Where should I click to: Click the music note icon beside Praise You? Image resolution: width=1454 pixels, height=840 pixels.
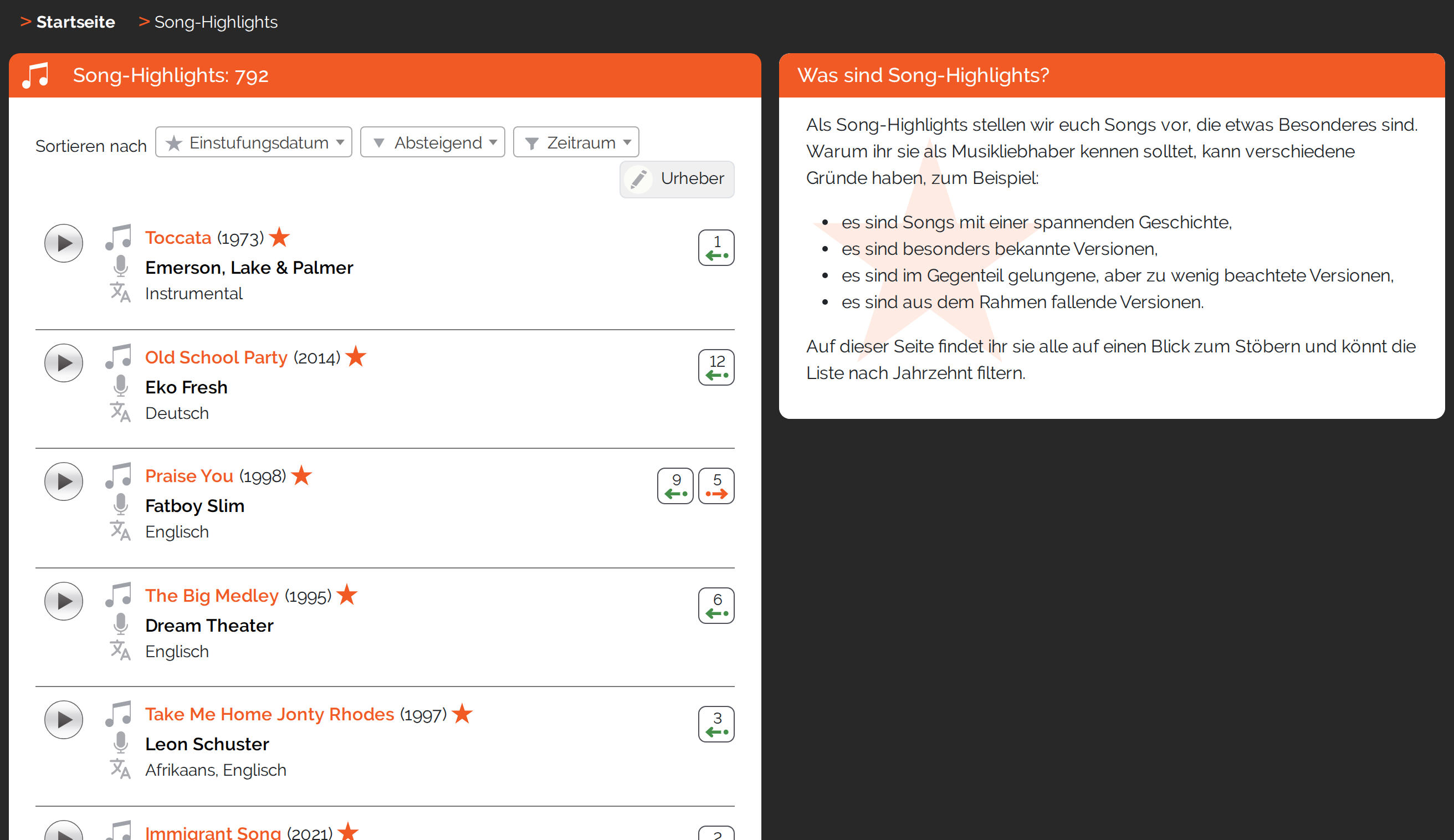pyautogui.click(x=119, y=475)
